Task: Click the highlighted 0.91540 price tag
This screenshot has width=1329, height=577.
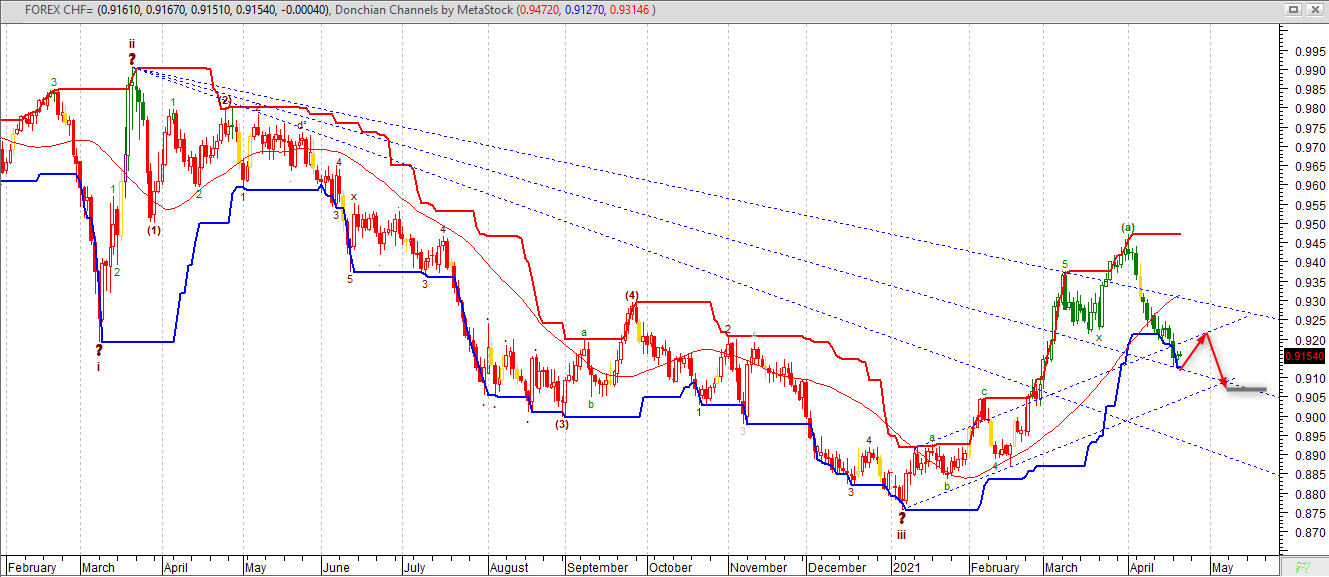Action: pos(1304,355)
